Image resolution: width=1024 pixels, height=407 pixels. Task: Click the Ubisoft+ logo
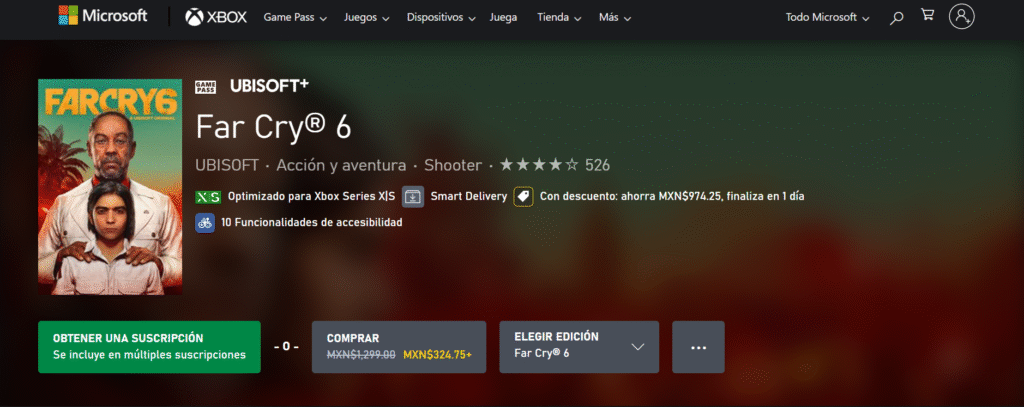coord(269,86)
